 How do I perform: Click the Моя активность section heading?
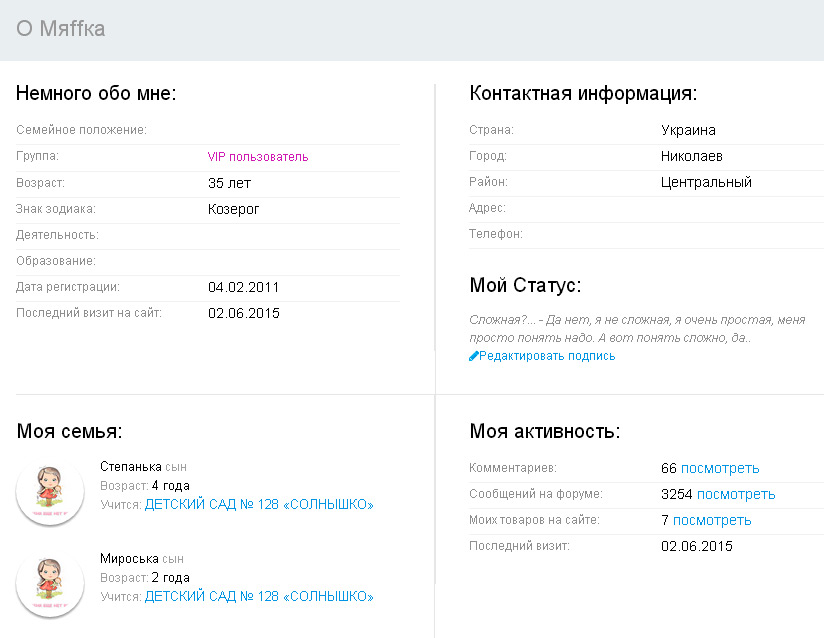[x=545, y=432]
